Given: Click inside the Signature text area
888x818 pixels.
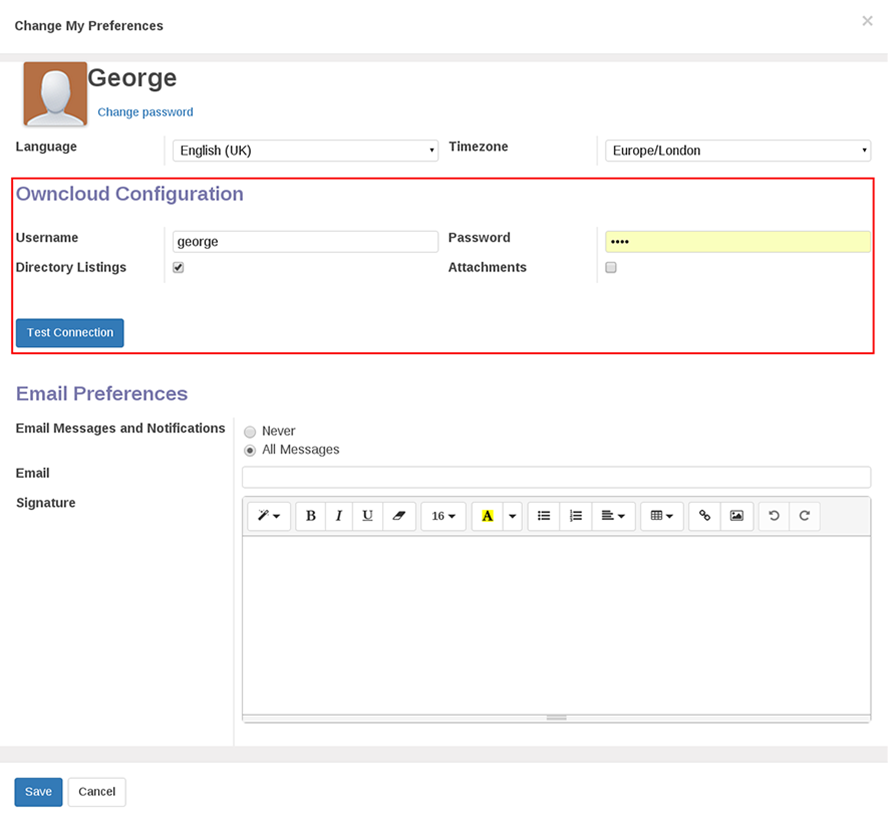Looking at the screenshot, I should 556,625.
